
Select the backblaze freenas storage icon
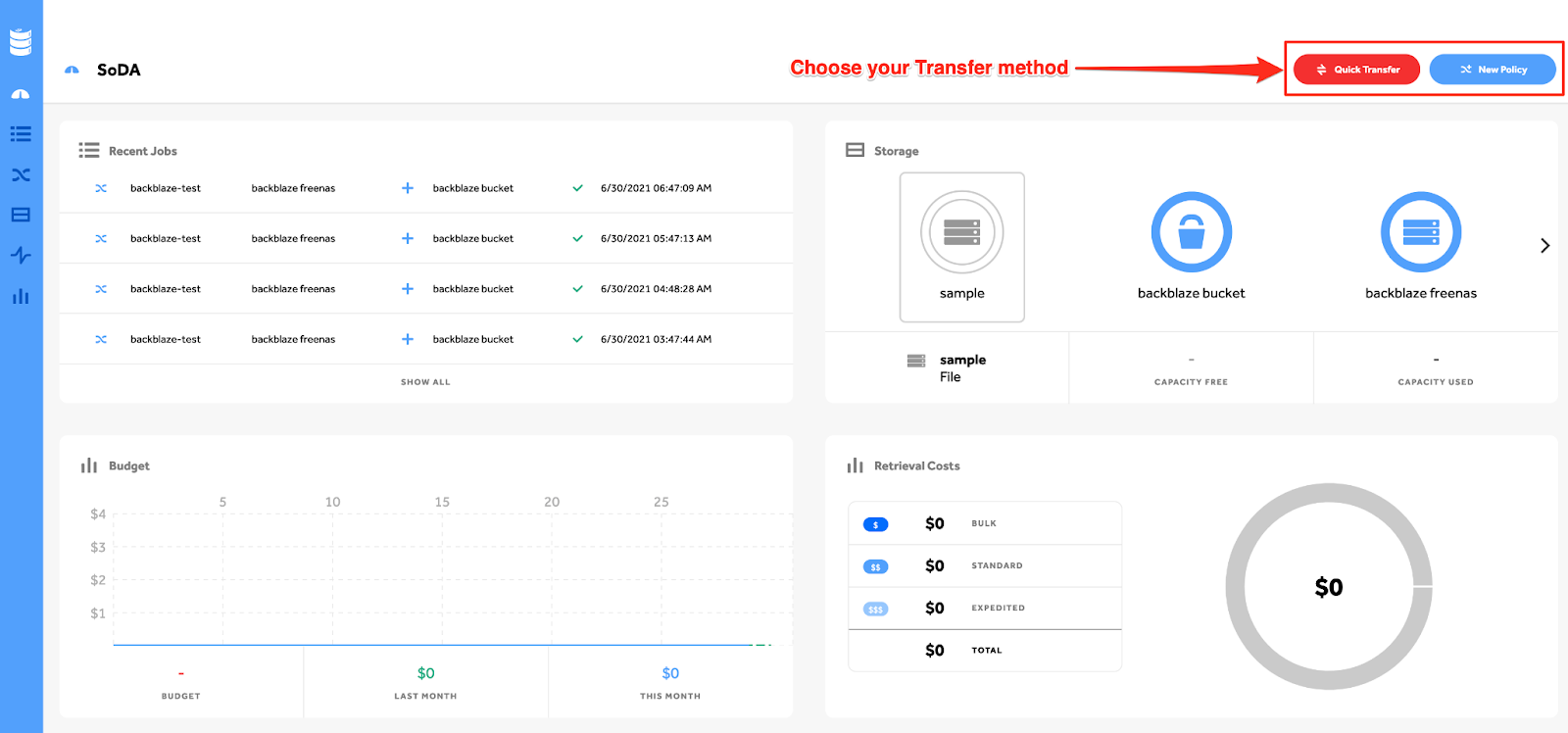1421,231
